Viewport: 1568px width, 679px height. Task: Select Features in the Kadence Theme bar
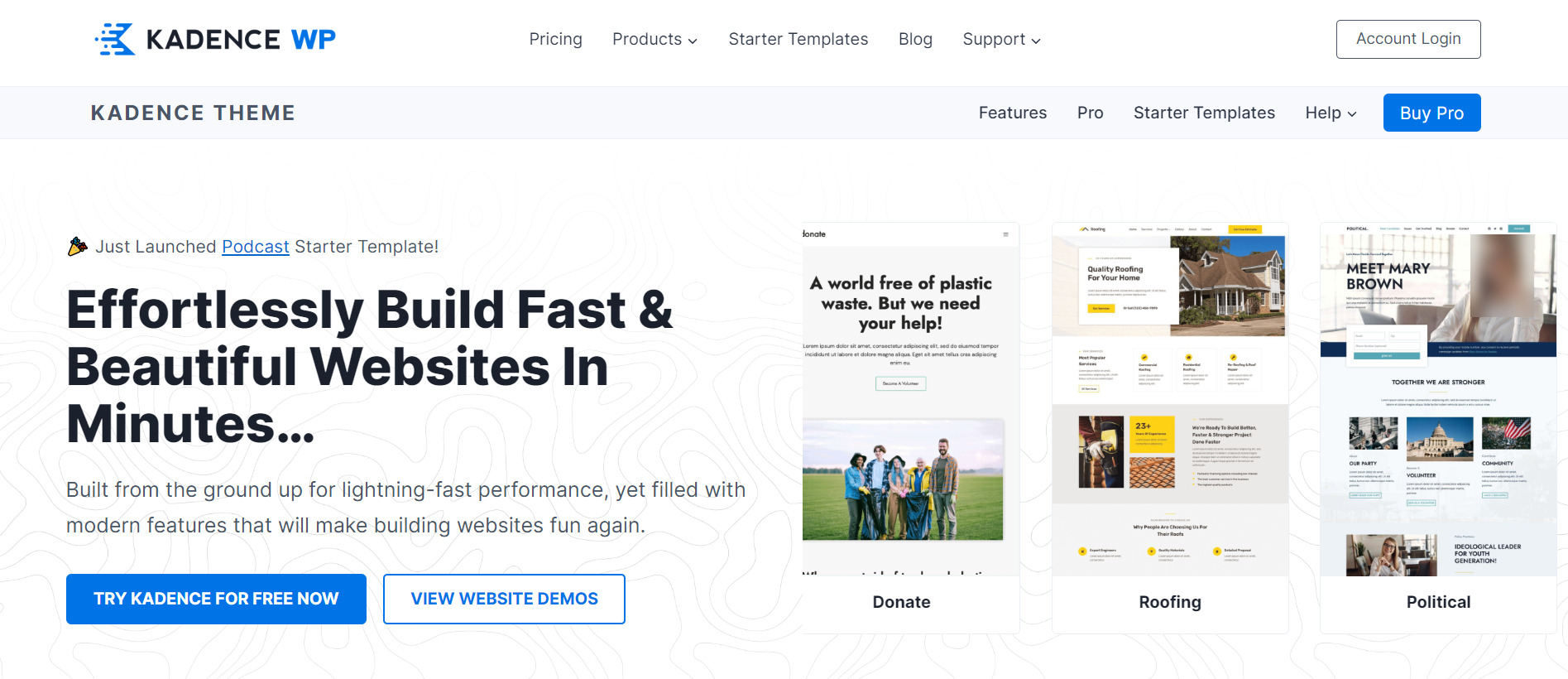point(1013,113)
